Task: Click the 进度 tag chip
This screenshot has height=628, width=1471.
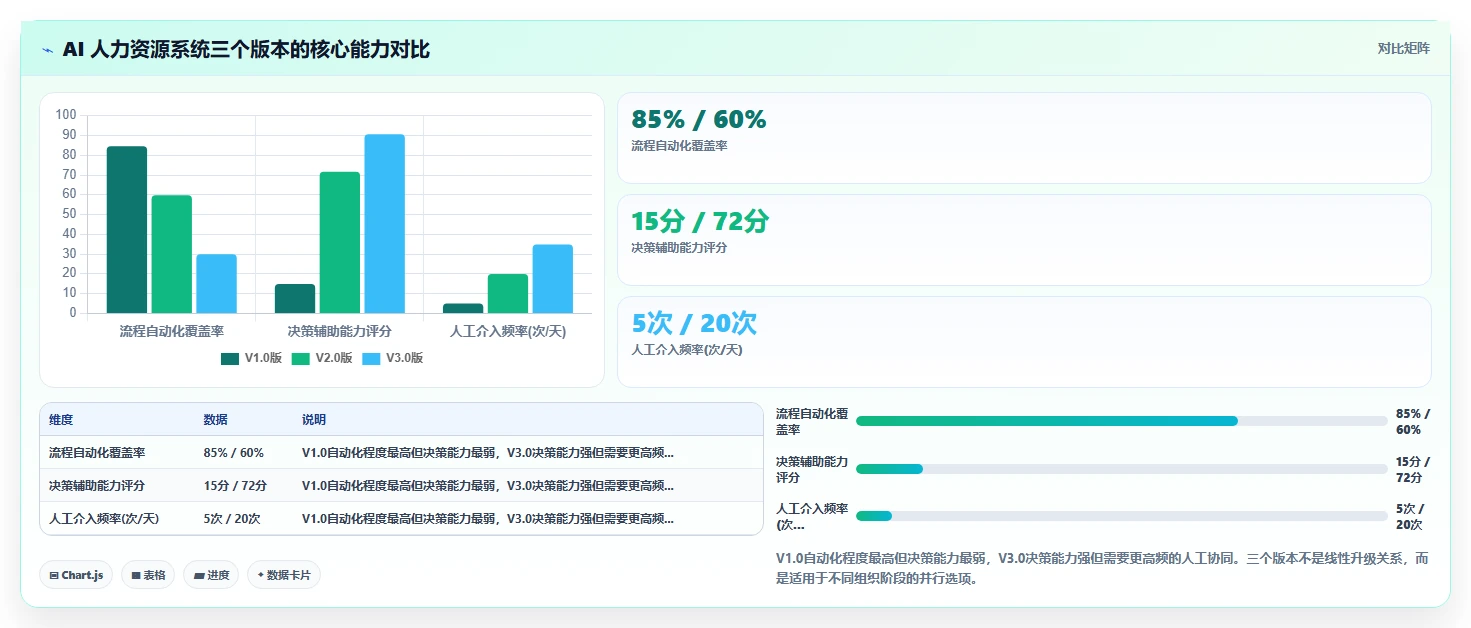Action: tap(211, 575)
